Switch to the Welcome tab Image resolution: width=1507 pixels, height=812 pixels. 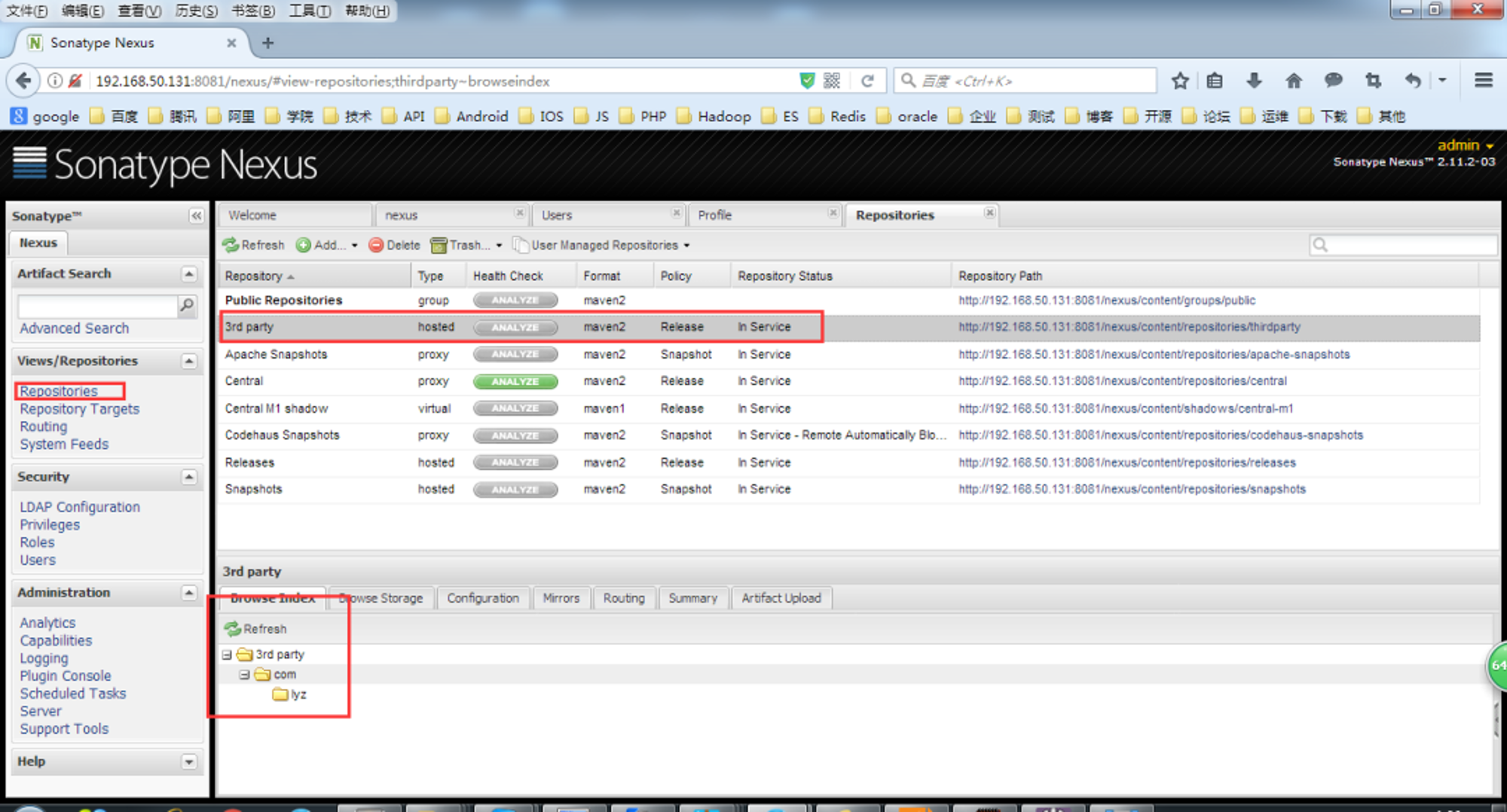295,215
